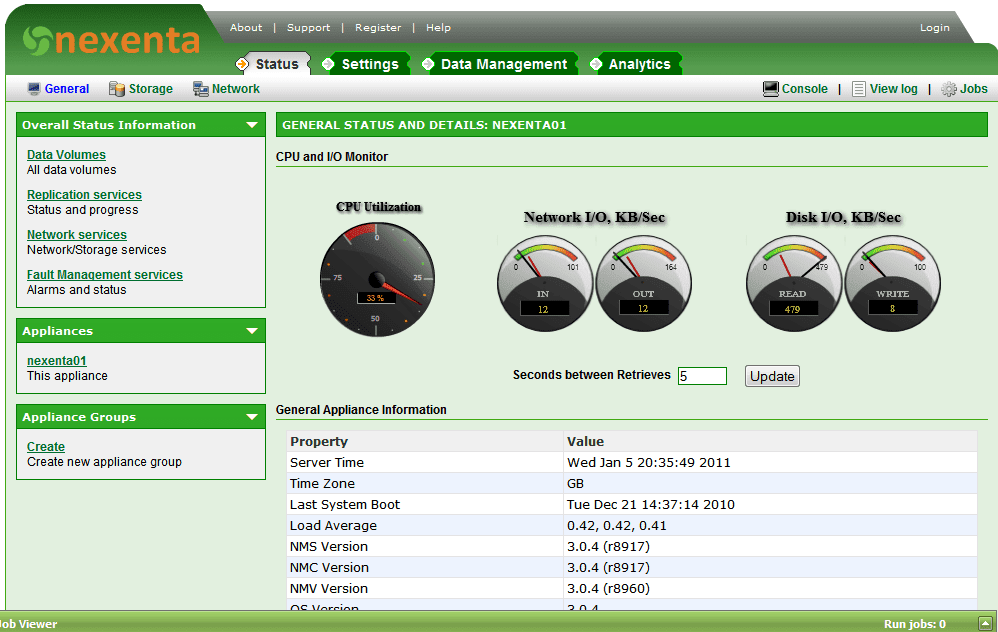Click the Disk WRITE gauge

point(892,283)
